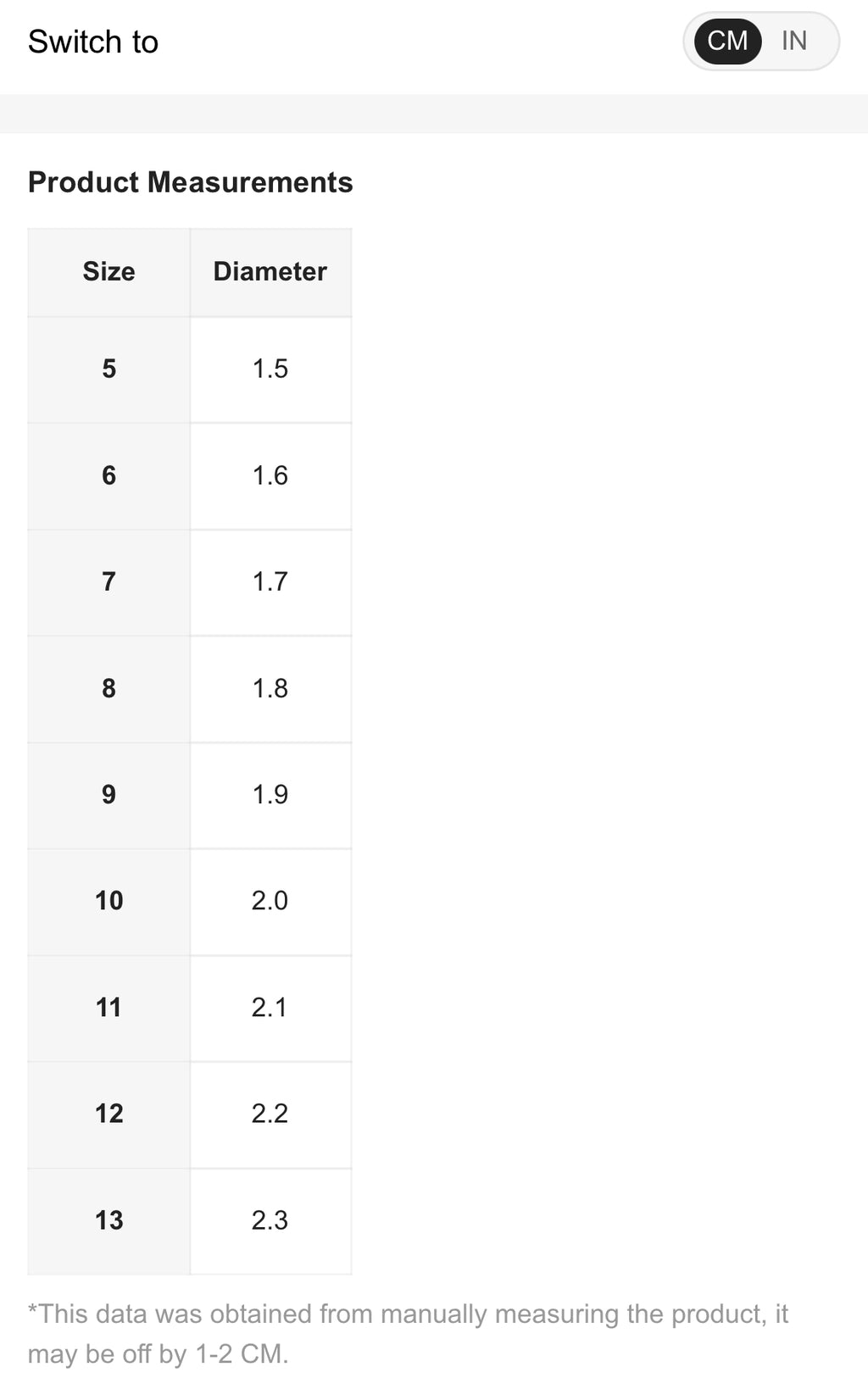Screen dimensions: 868x1400
Task: Click the 1.8 diameter value
Action: click(x=270, y=689)
